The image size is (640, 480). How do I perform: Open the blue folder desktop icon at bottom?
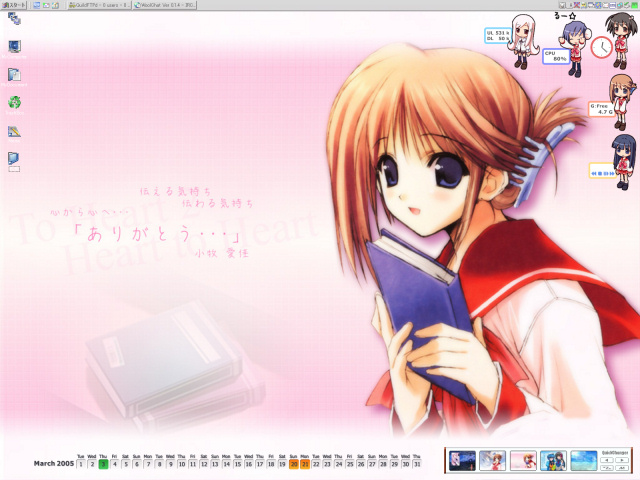point(14,162)
